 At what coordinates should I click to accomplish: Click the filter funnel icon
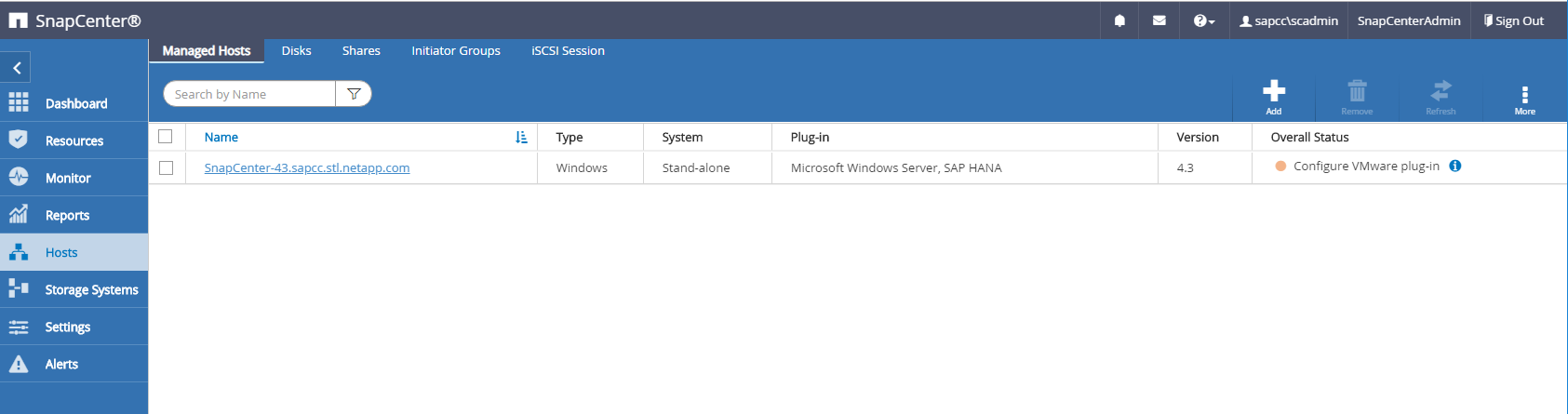pyautogui.click(x=354, y=94)
